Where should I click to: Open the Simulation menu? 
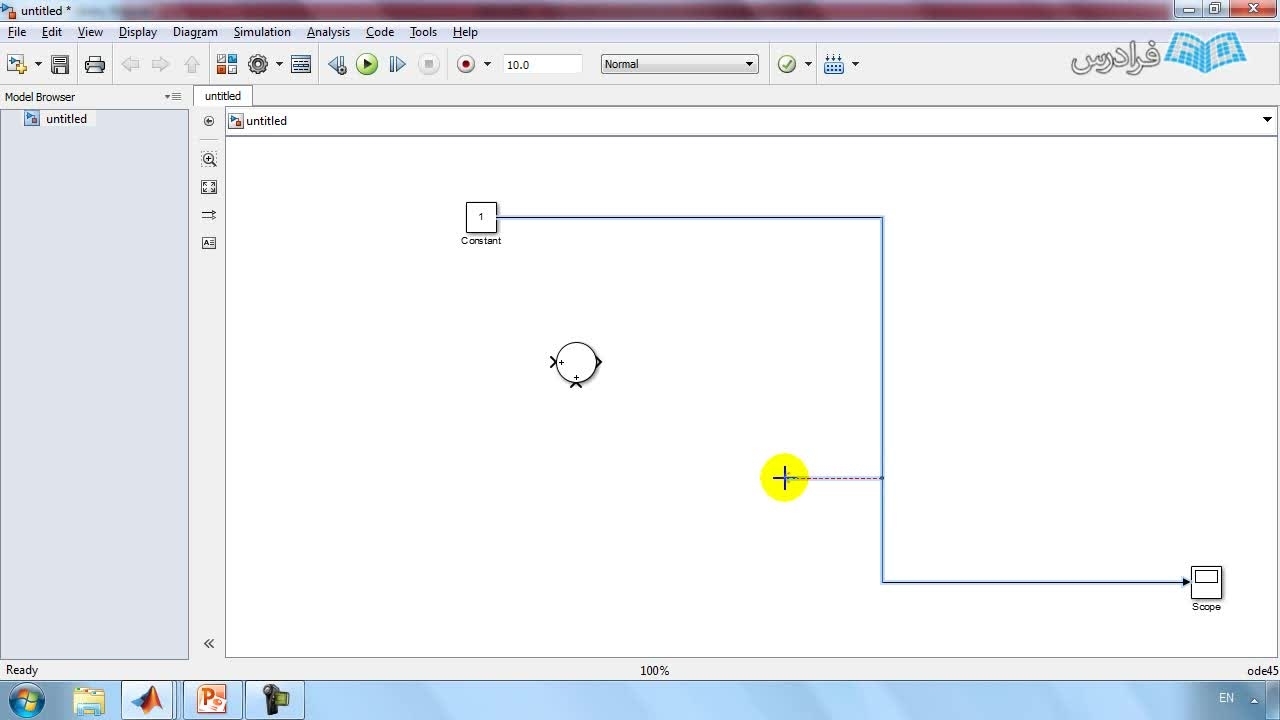[x=262, y=32]
